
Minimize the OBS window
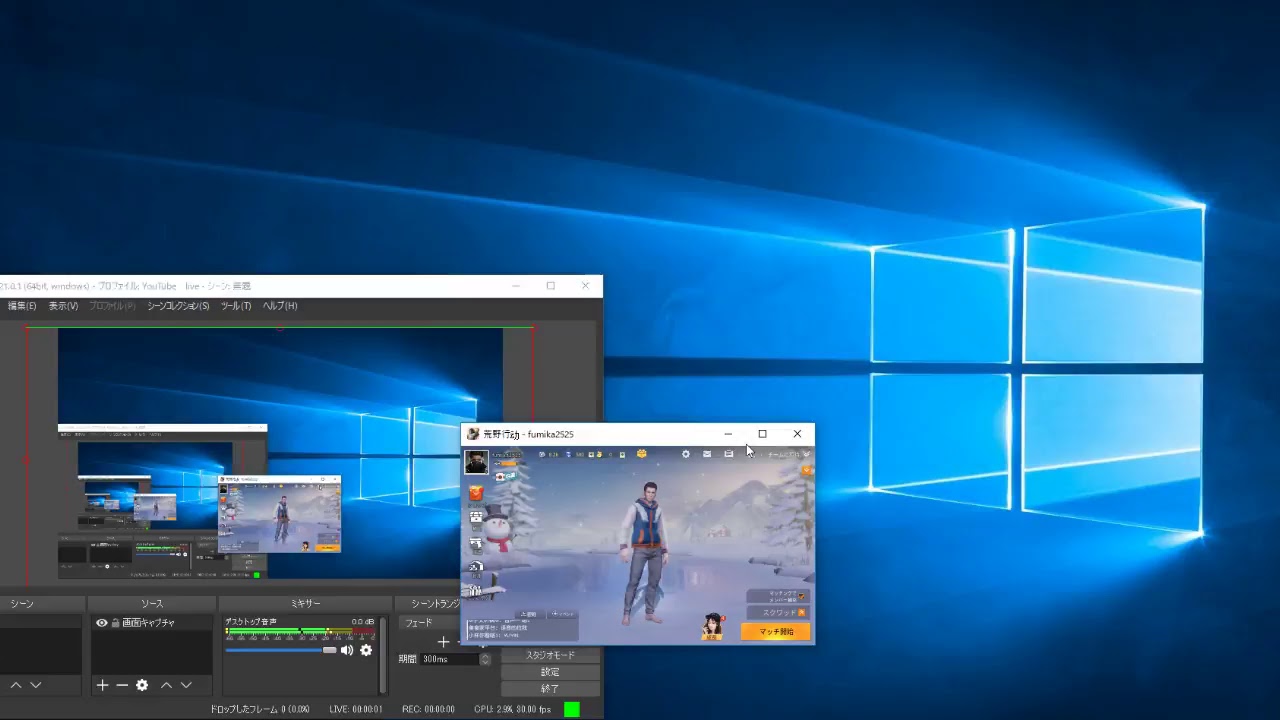pos(516,286)
